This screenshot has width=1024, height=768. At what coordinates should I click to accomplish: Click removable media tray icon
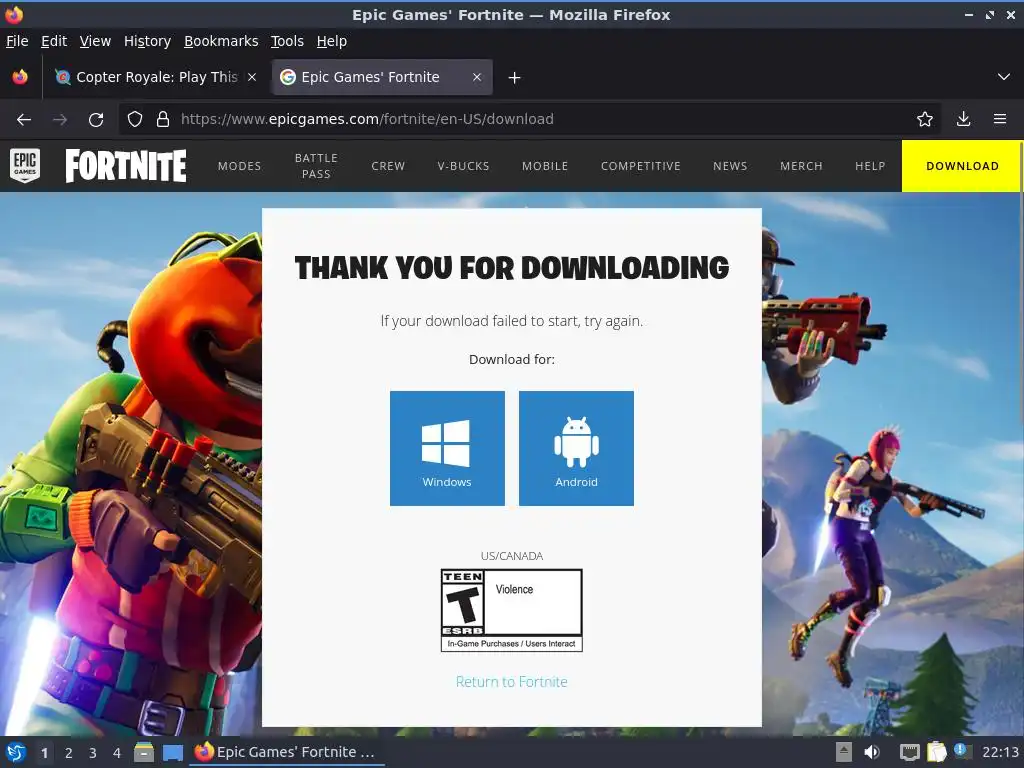(844, 752)
